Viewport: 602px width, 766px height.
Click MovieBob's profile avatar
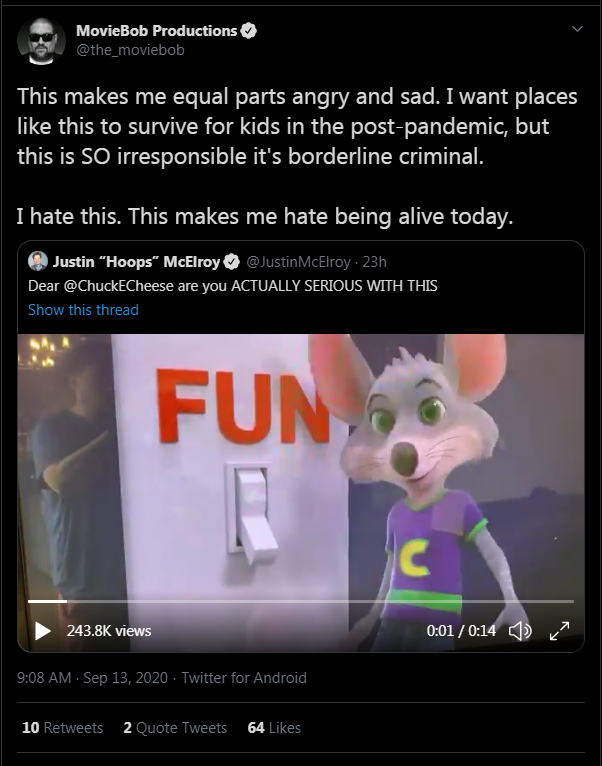[x=41, y=41]
